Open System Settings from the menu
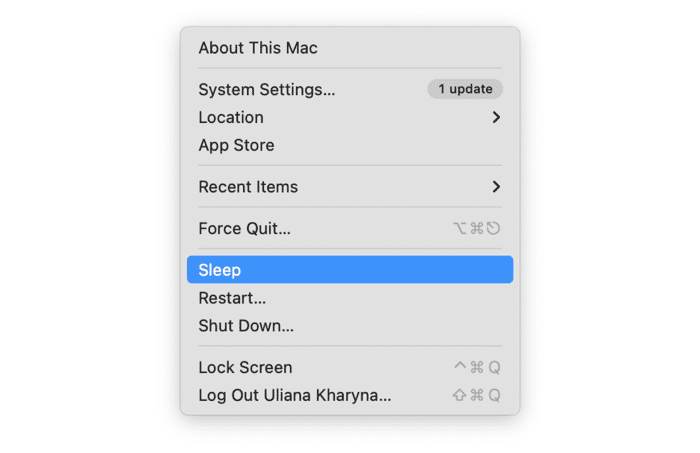Image resolution: width=700 pixels, height=453 pixels. [x=267, y=89]
